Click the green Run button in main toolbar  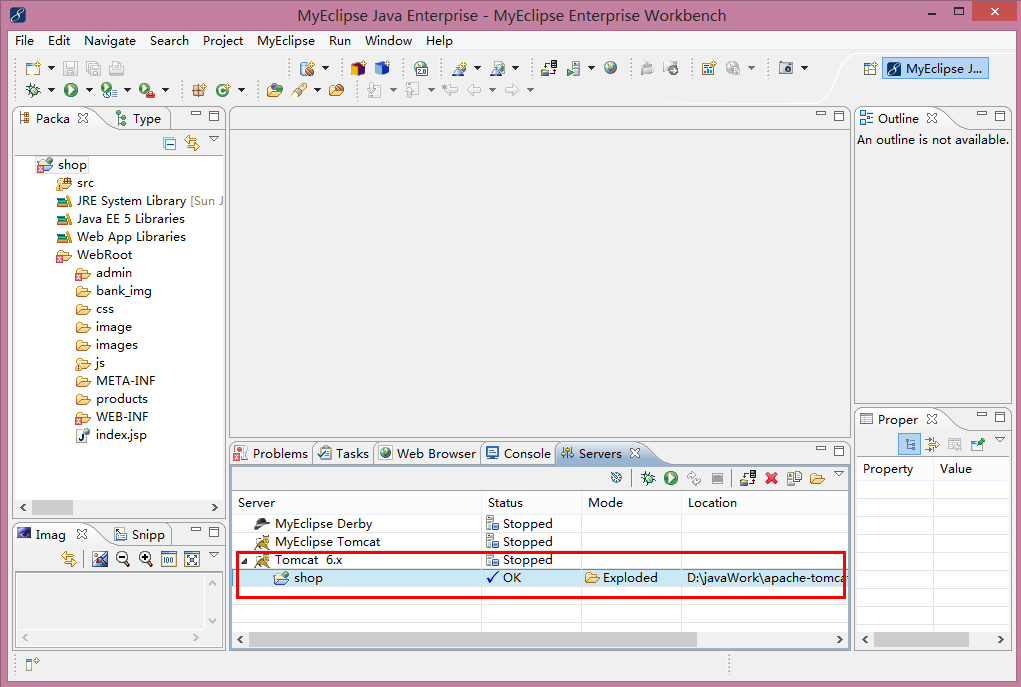click(x=71, y=90)
